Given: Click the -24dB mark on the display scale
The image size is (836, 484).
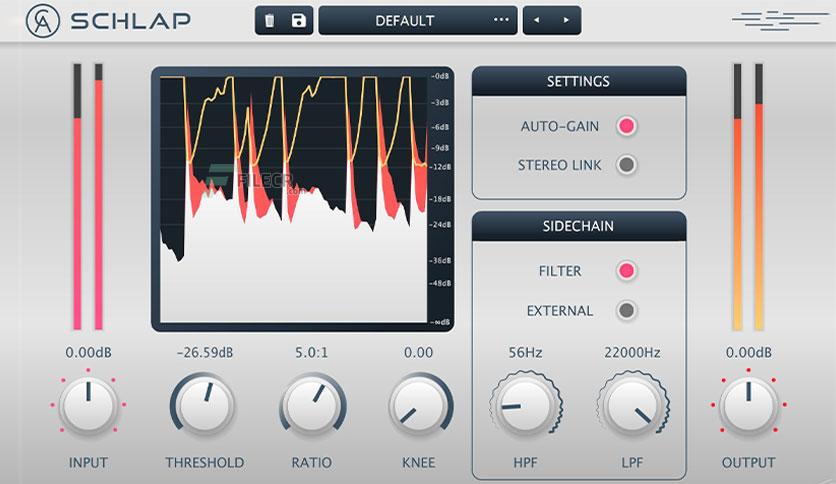Looking at the screenshot, I should pos(440,224).
